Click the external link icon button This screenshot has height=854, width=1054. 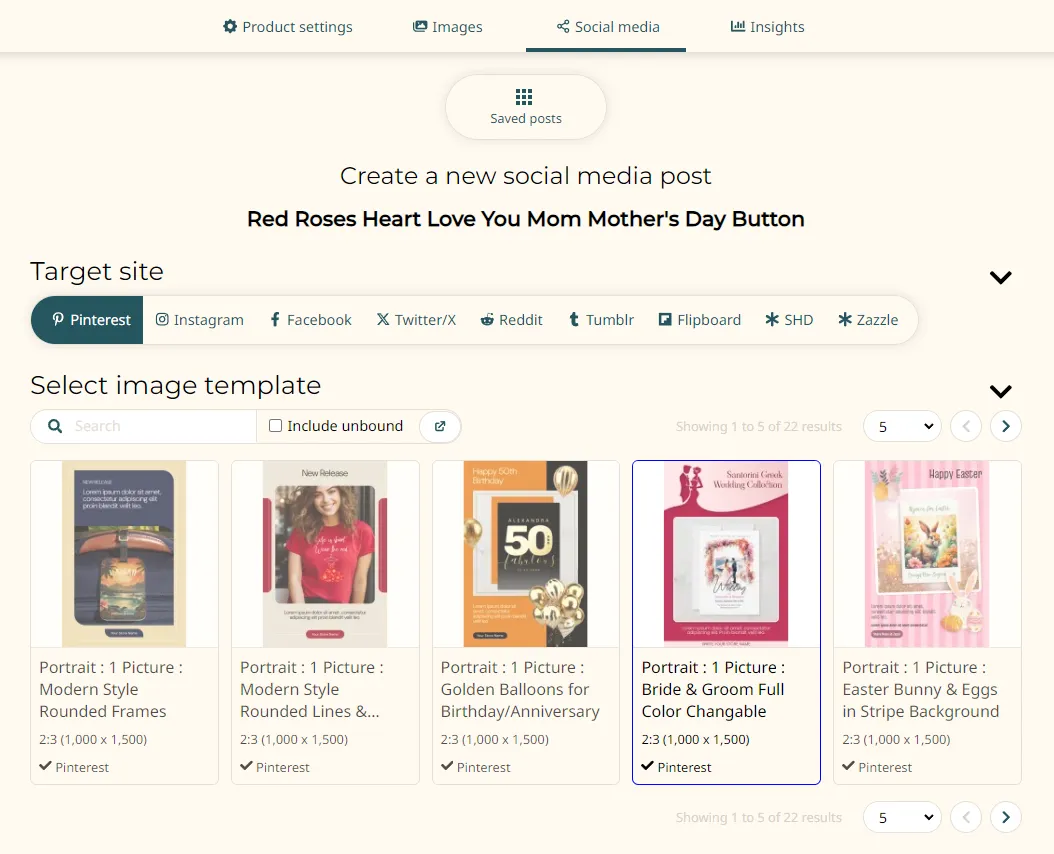click(440, 426)
